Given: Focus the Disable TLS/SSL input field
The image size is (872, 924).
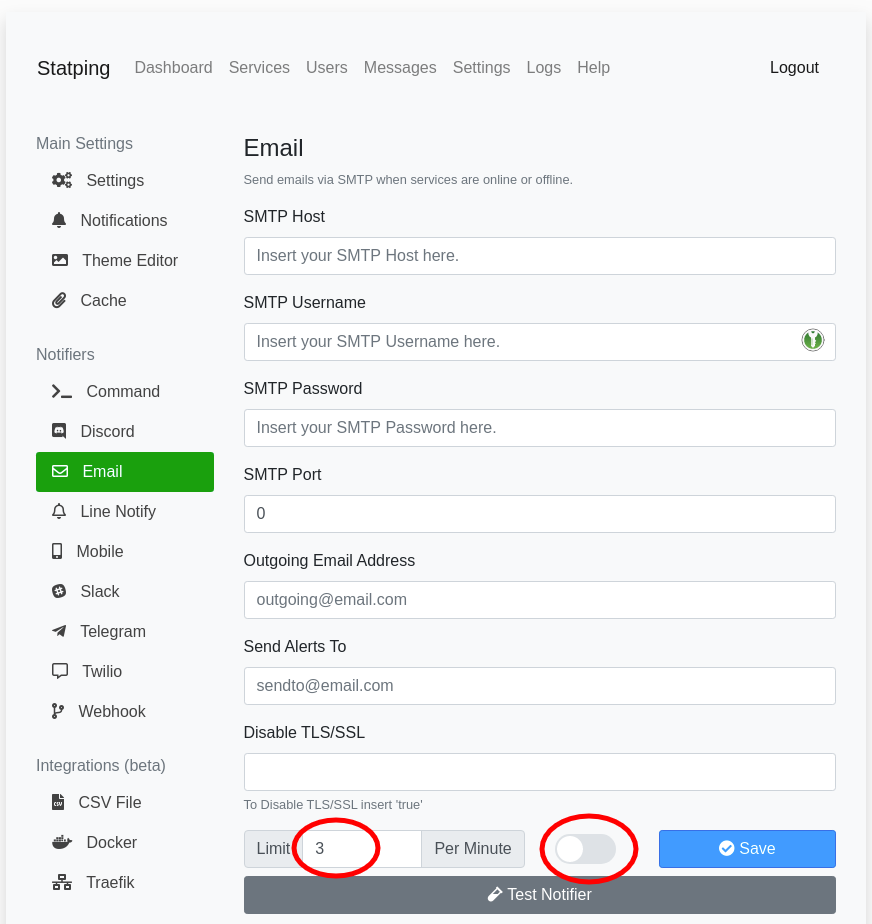Looking at the screenshot, I should [x=540, y=773].
